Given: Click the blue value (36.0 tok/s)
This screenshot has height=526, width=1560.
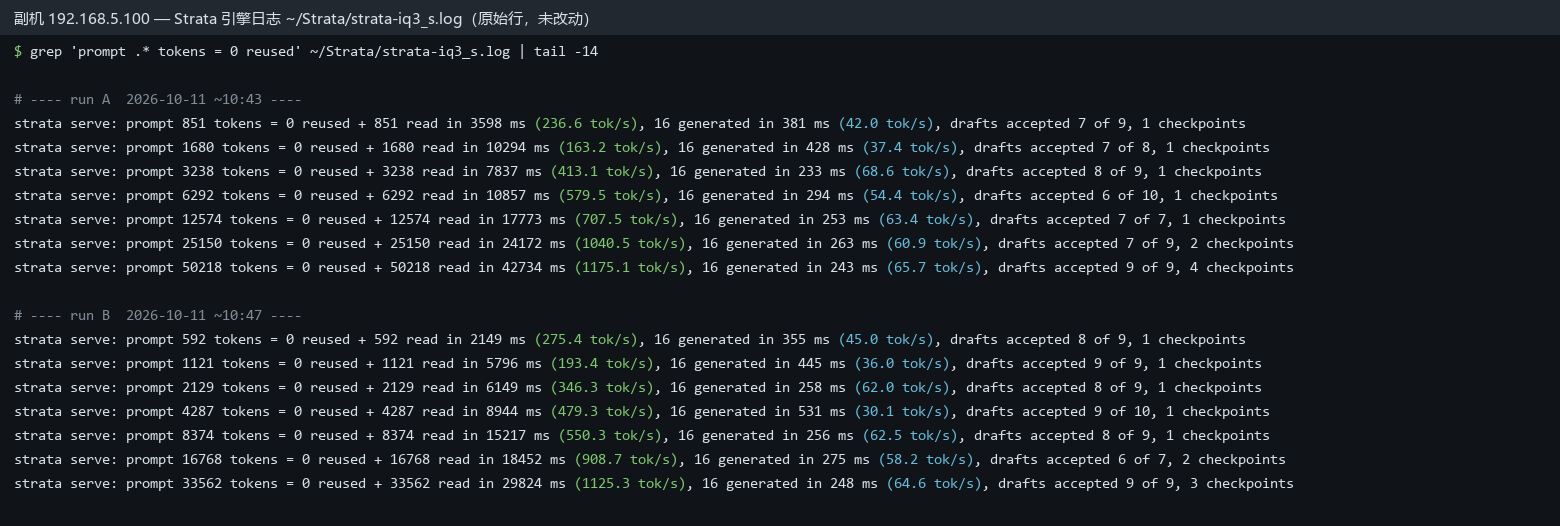Looking at the screenshot, I should click(902, 364).
